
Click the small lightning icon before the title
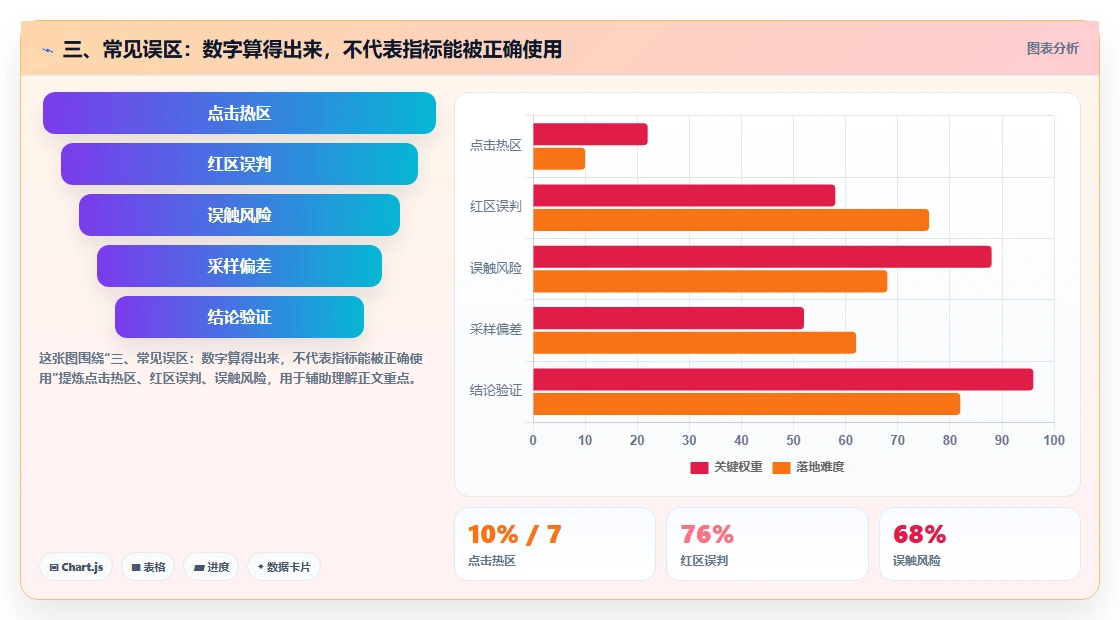[x=48, y=50]
